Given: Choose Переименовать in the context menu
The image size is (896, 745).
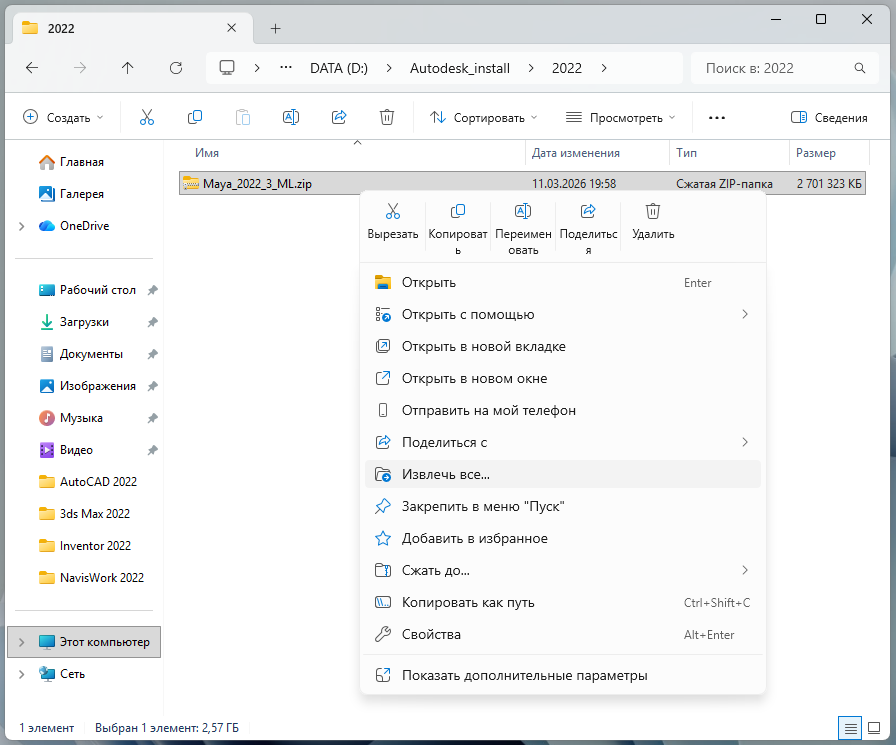Looking at the screenshot, I should point(523,229).
